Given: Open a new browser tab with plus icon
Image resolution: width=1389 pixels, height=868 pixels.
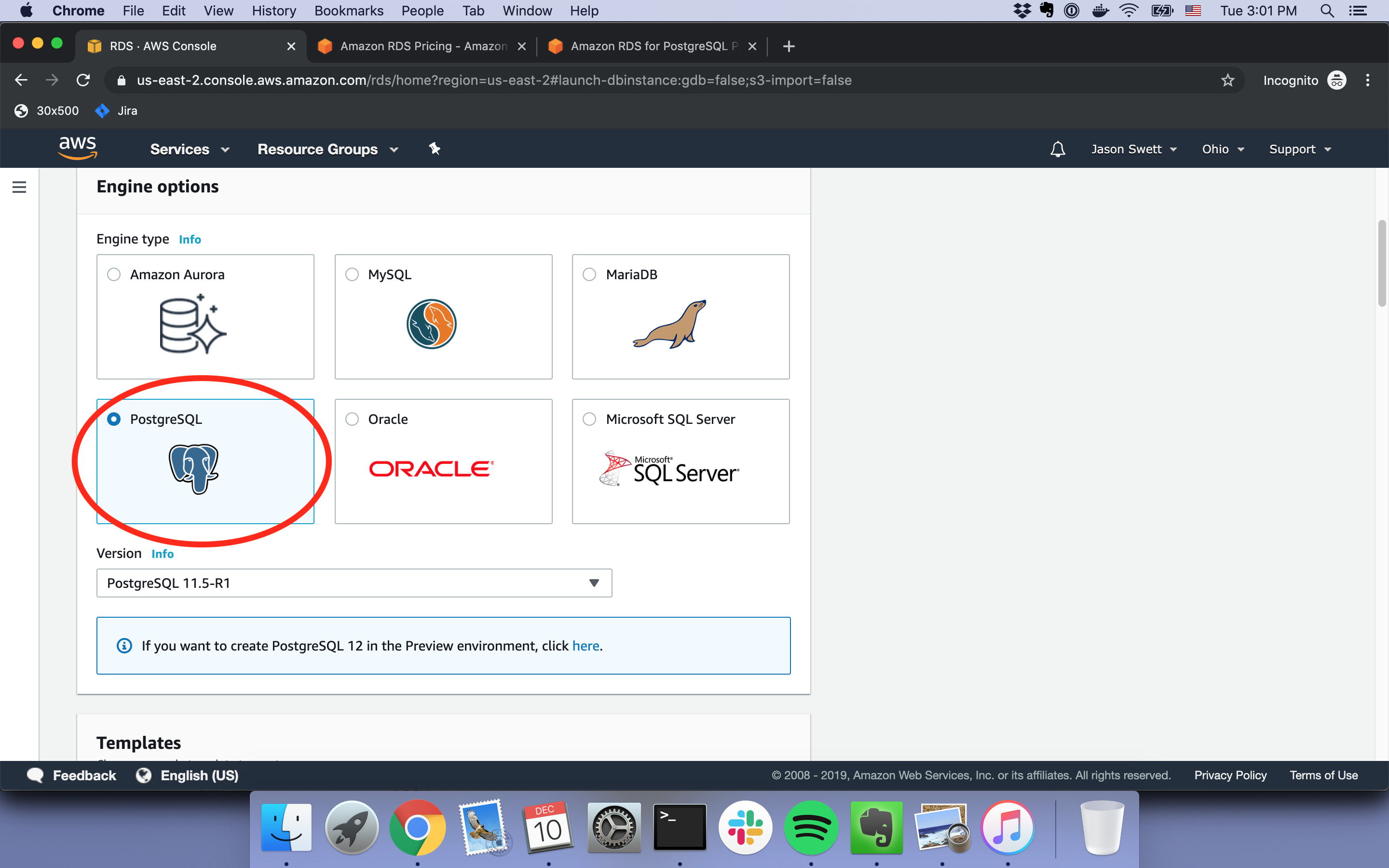Looking at the screenshot, I should click(789, 46).
